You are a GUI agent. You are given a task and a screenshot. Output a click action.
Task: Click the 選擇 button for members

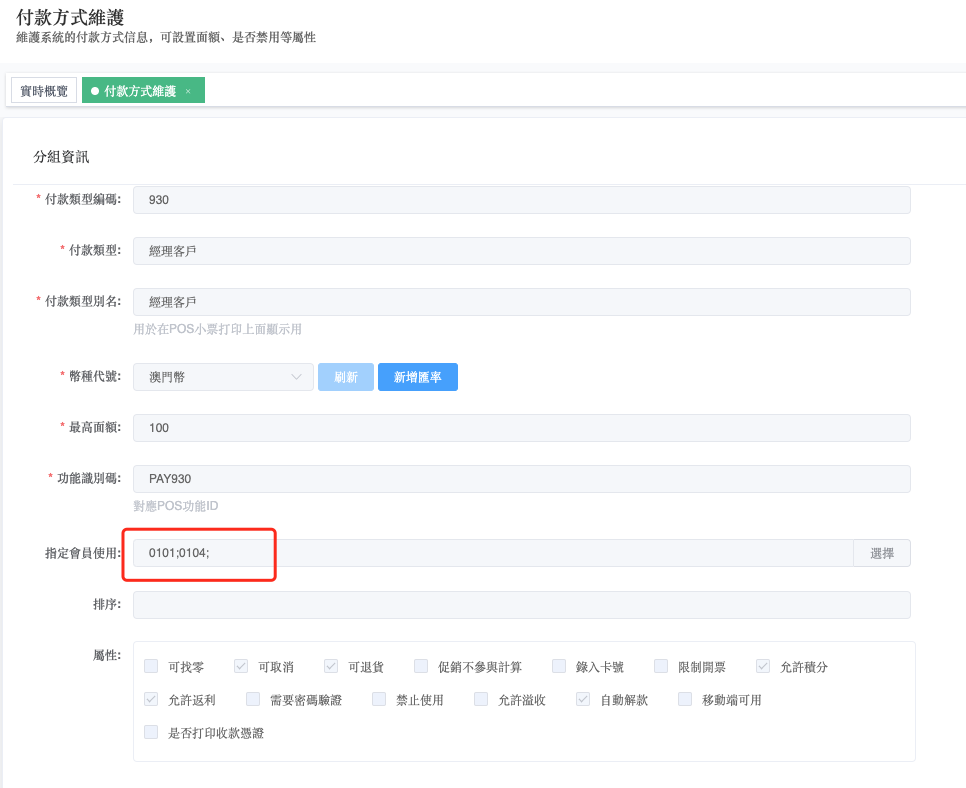(x=882, y=553)
